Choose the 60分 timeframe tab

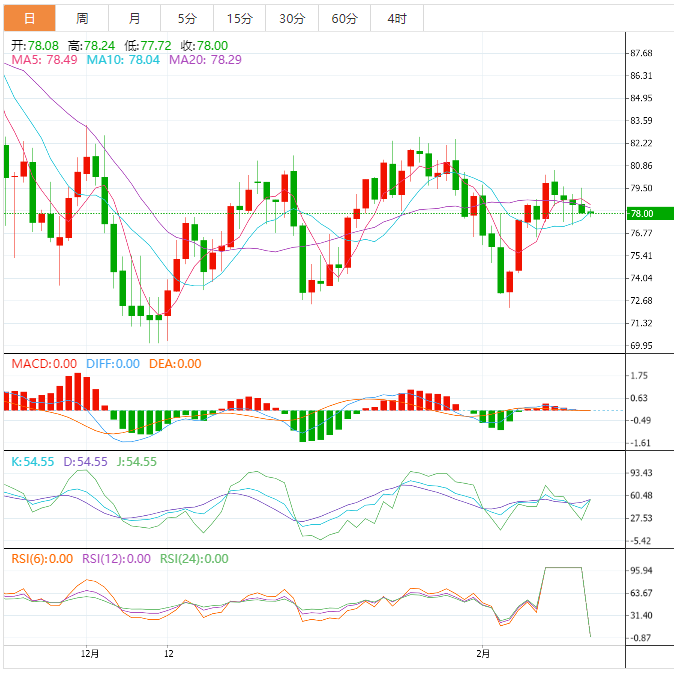point(344,18)
